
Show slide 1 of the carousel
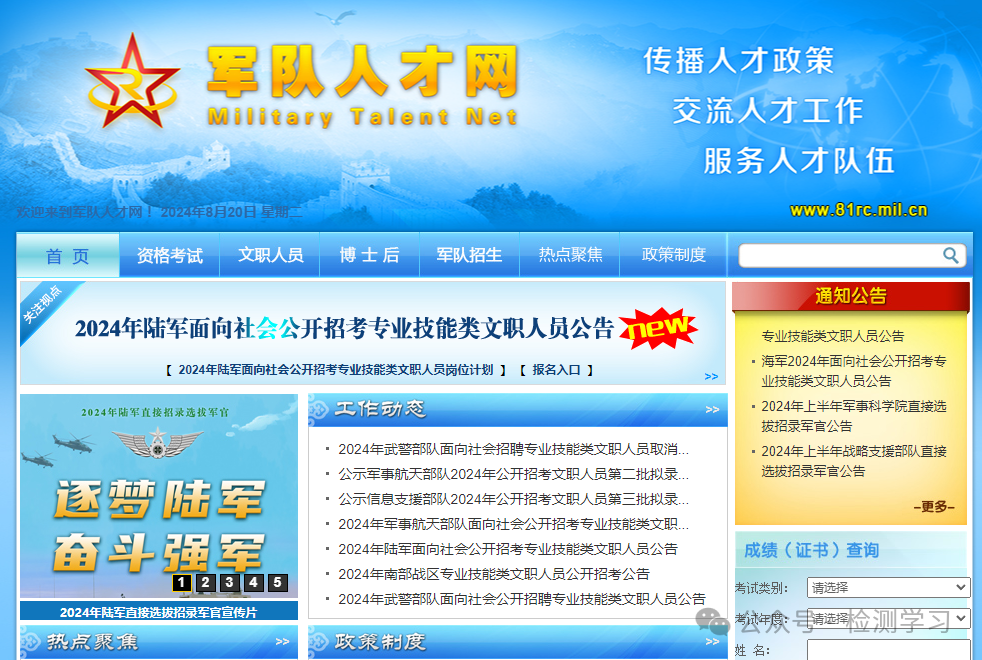point(182,582)
